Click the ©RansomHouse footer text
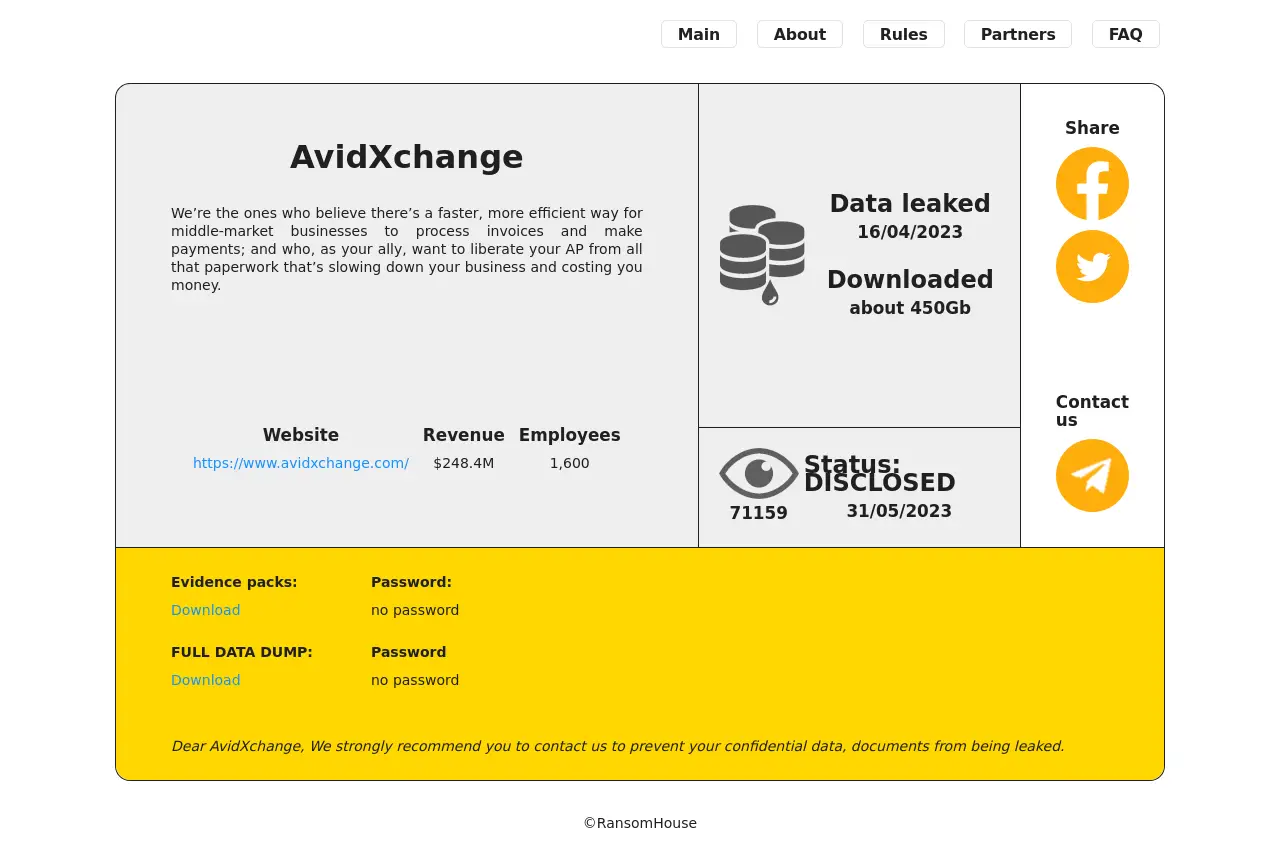The height and width of the screenshot is (850, 1280). tap(640, 823)
